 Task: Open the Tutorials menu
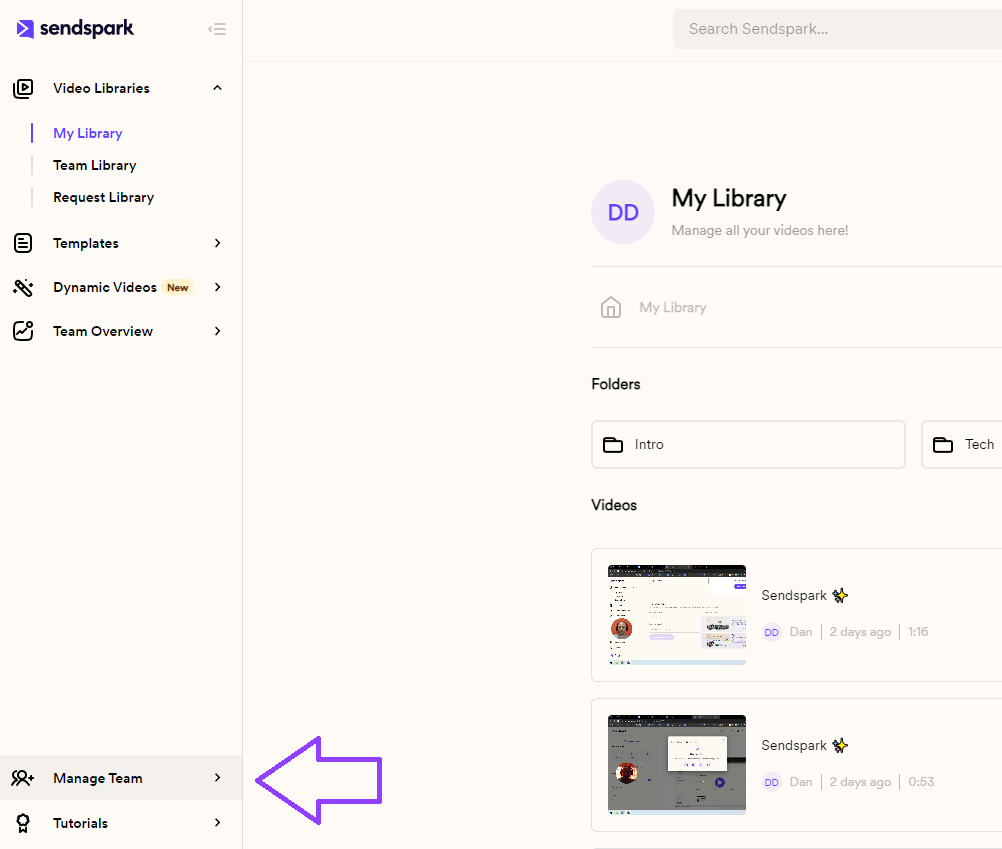point(121,823)
